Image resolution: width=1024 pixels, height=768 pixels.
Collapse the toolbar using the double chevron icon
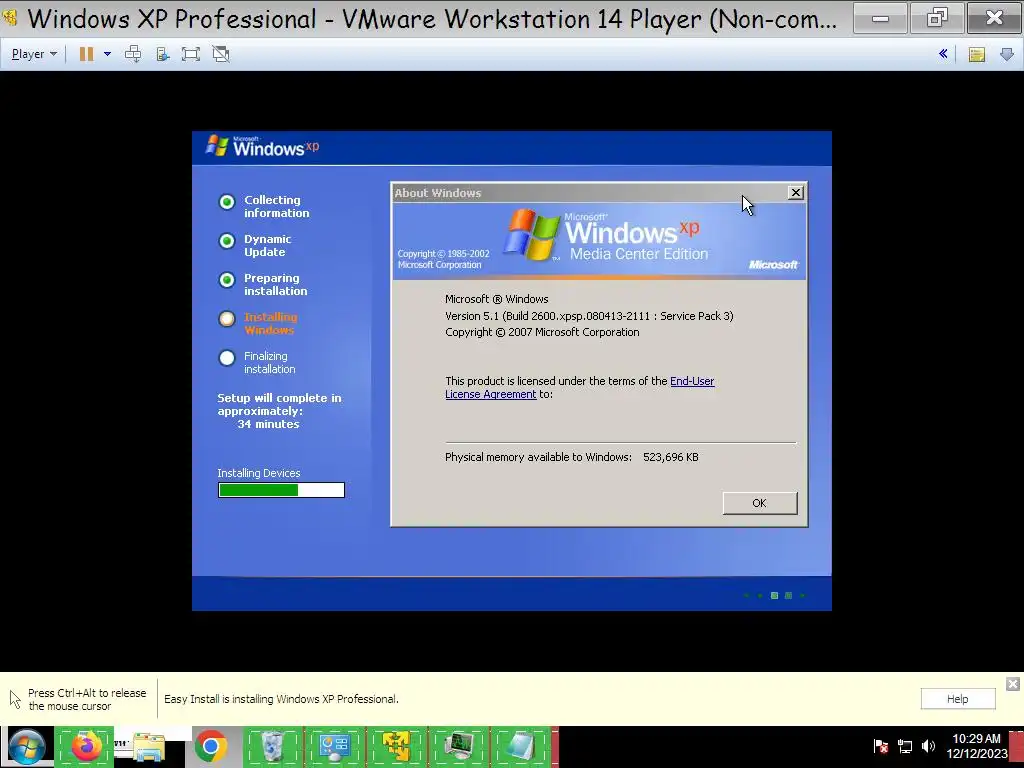pos(943,54)
